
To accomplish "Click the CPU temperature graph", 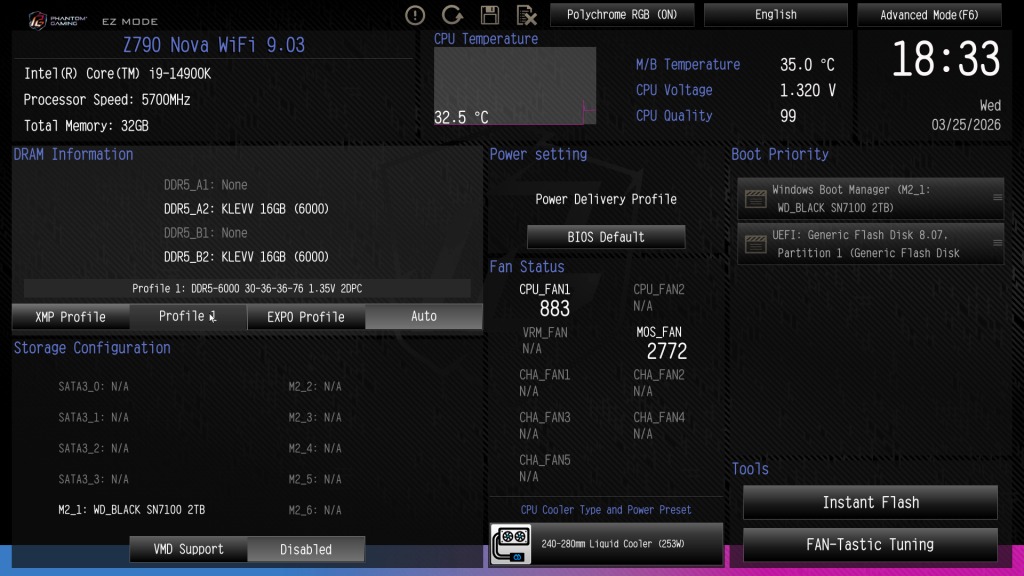I will [x=515, y=86].
